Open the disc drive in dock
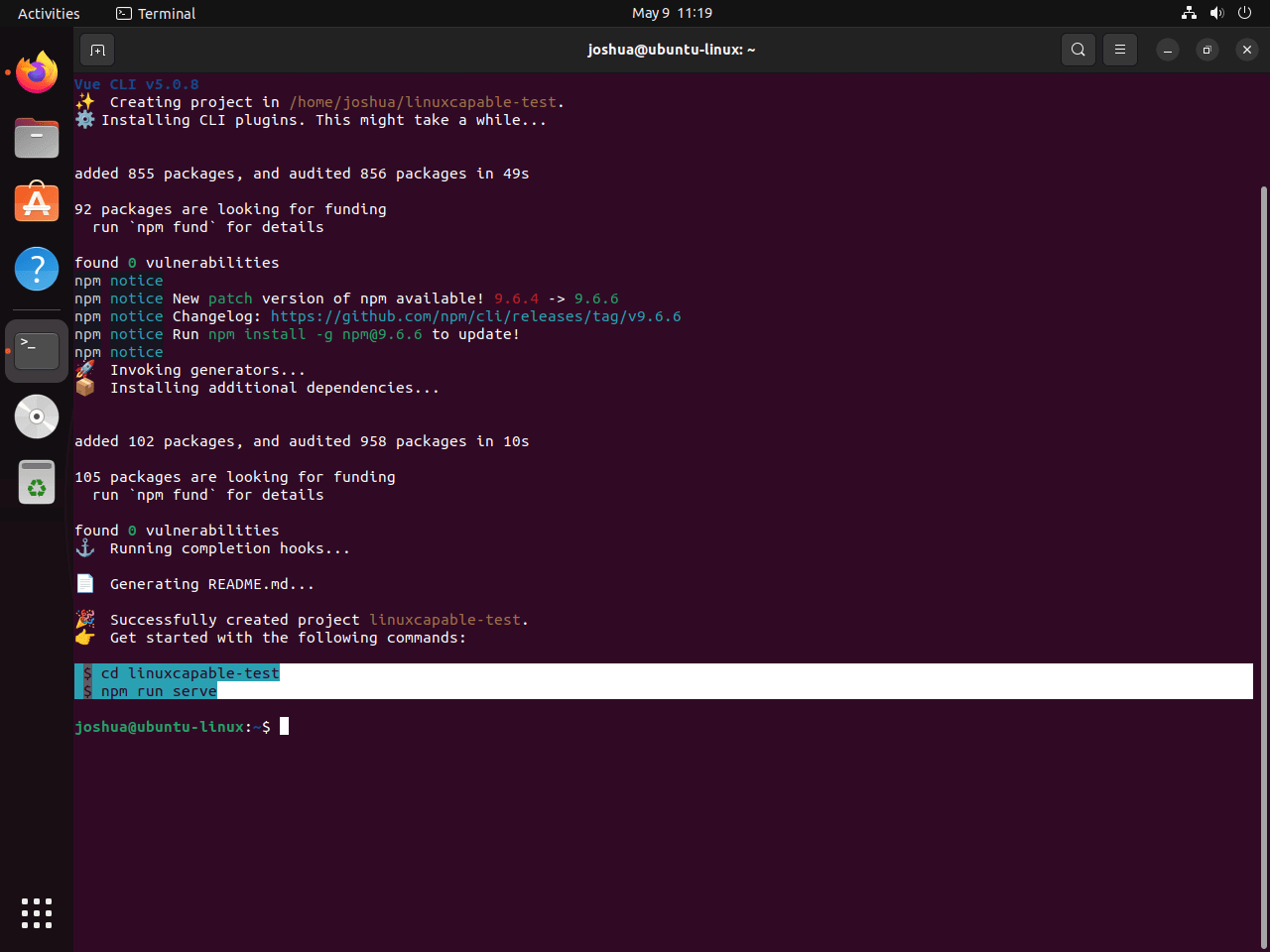Image resolution: width=1270 pixels, height=952 pixels. tap(37, 416)
